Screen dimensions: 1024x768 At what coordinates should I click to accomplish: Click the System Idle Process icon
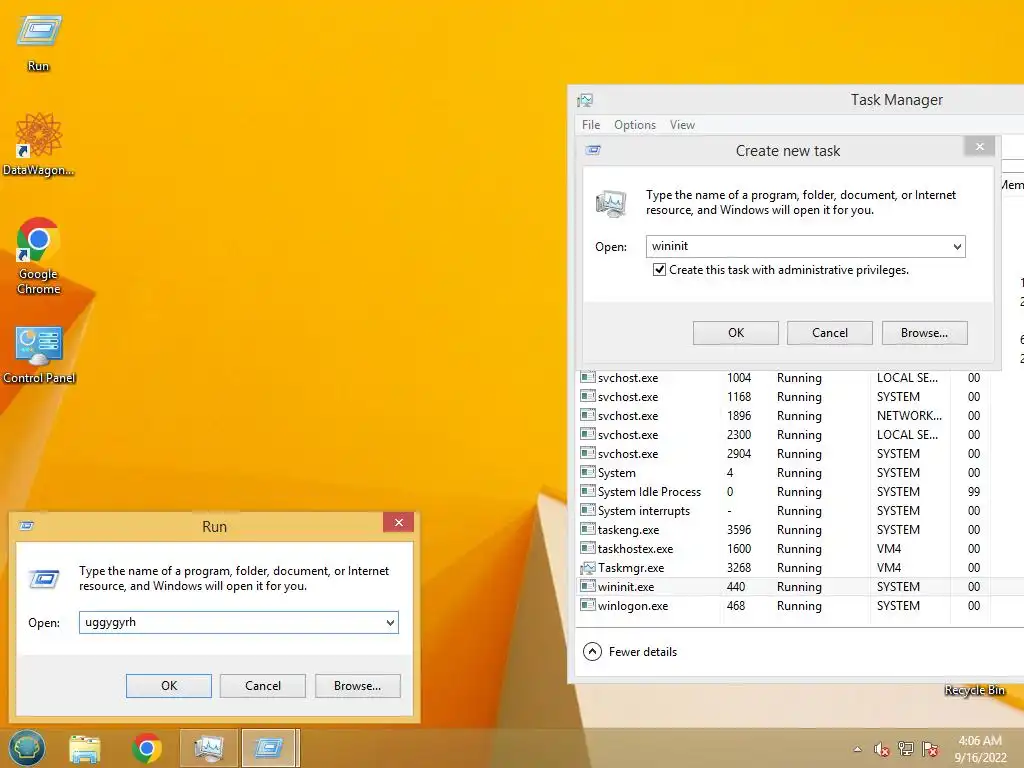588,492
